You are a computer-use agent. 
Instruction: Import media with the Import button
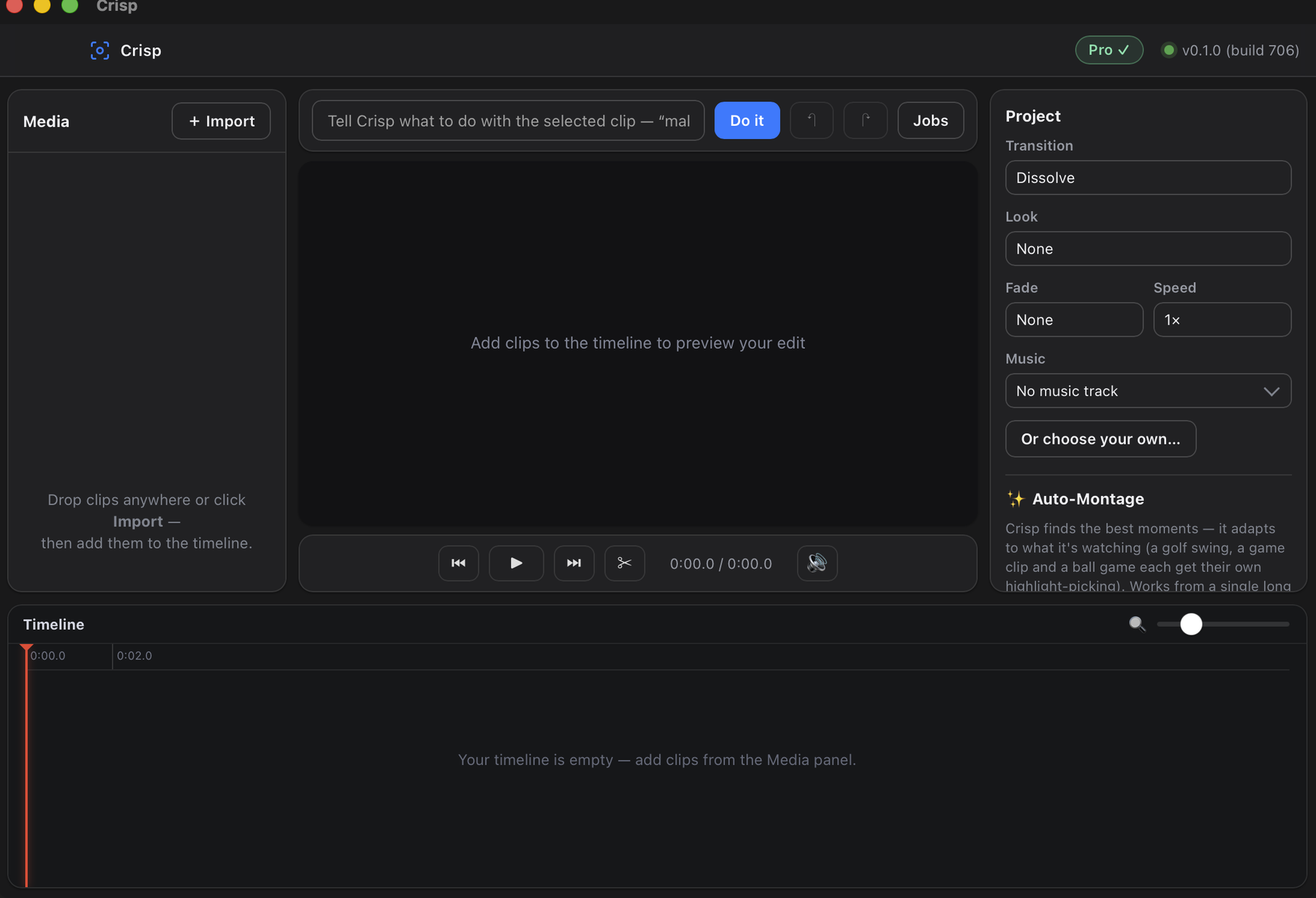point(221,121)
